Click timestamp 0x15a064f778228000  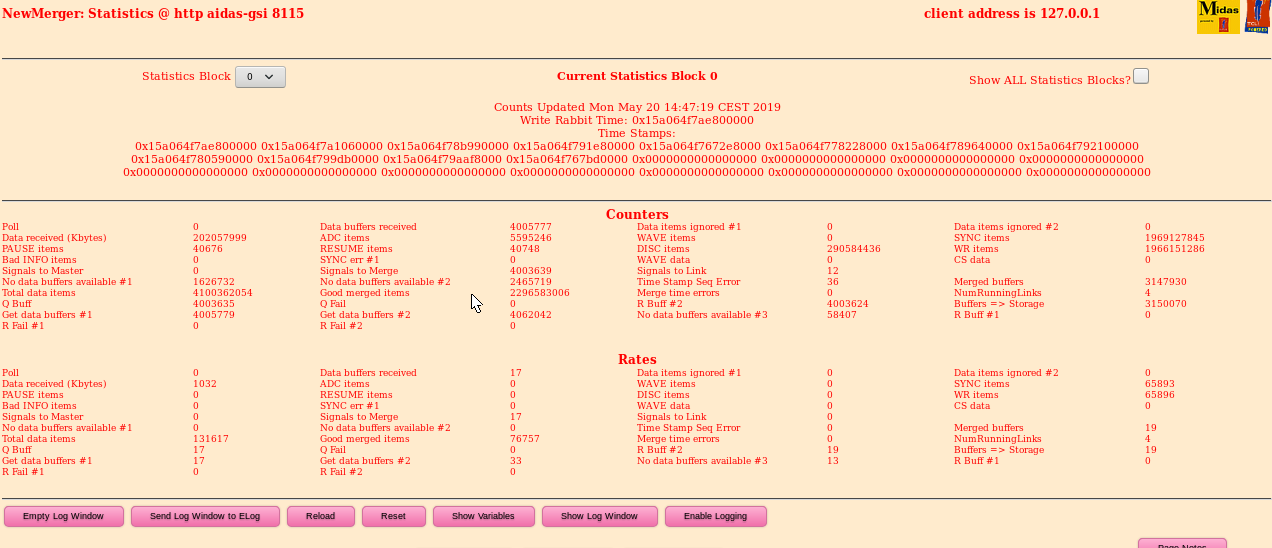point(826,146)
